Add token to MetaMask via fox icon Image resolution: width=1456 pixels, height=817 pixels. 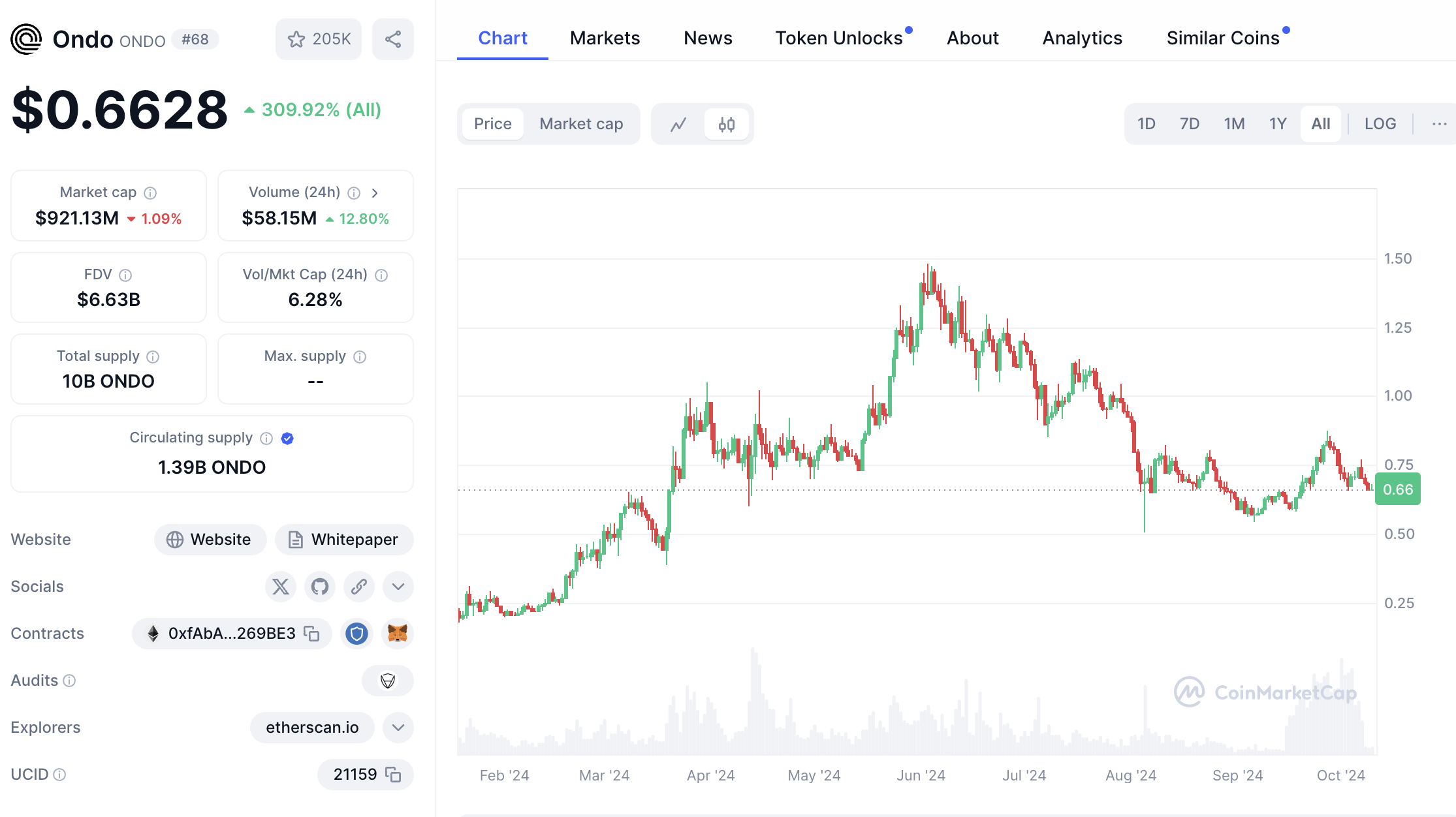[x=398, y=634]
